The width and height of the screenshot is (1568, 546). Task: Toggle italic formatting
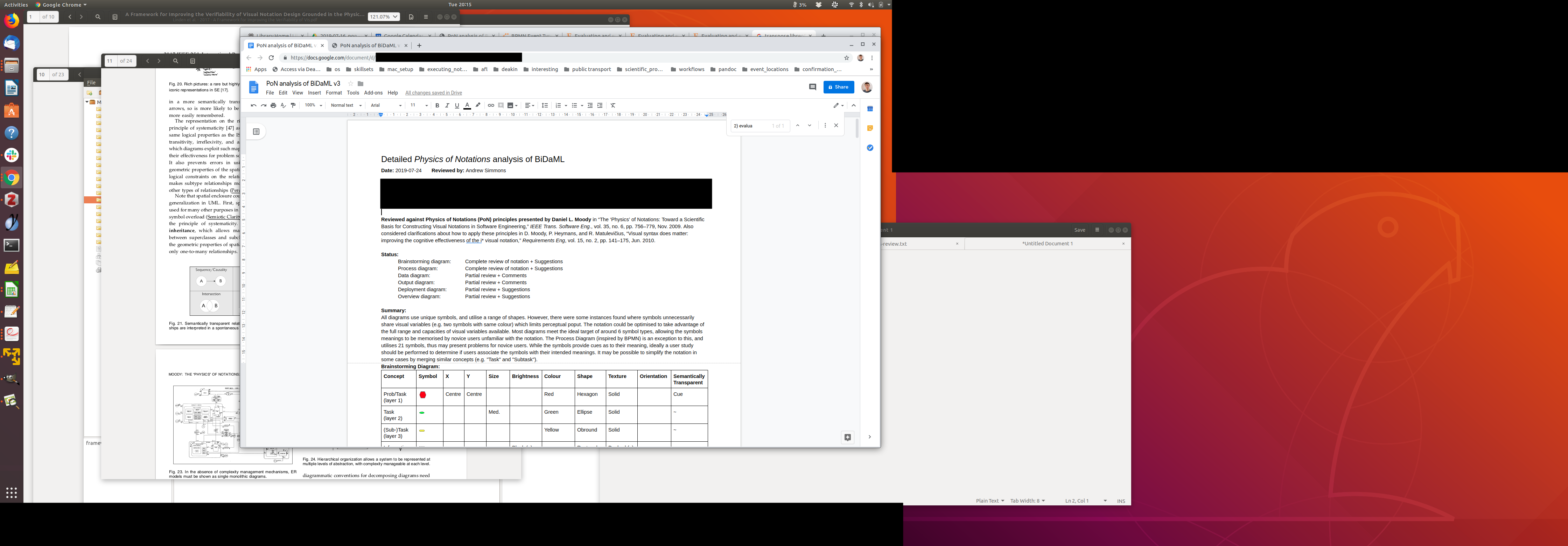447,105
